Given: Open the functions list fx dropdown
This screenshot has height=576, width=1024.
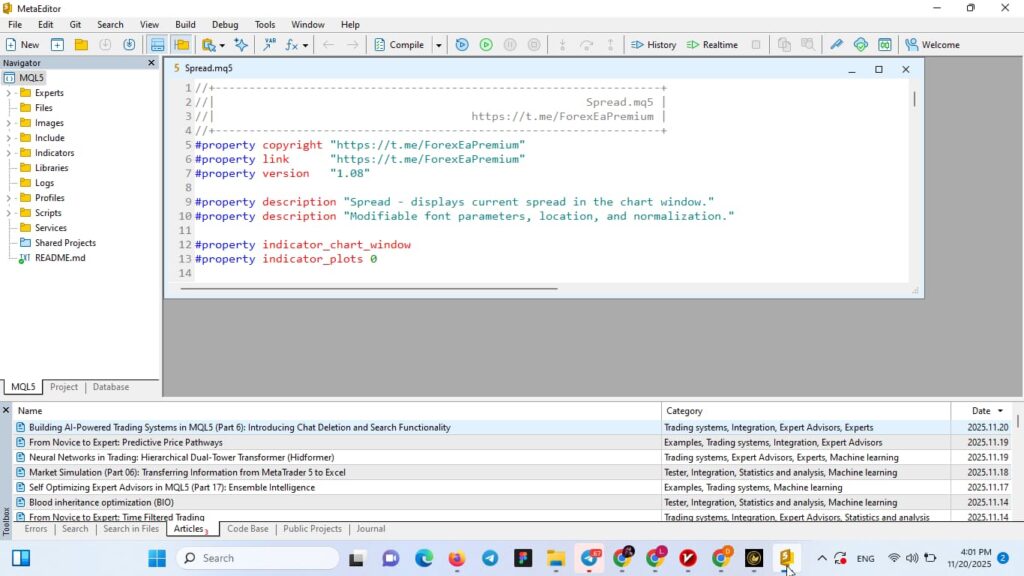Looking at the screenshot, I should [x=296, y=45].
